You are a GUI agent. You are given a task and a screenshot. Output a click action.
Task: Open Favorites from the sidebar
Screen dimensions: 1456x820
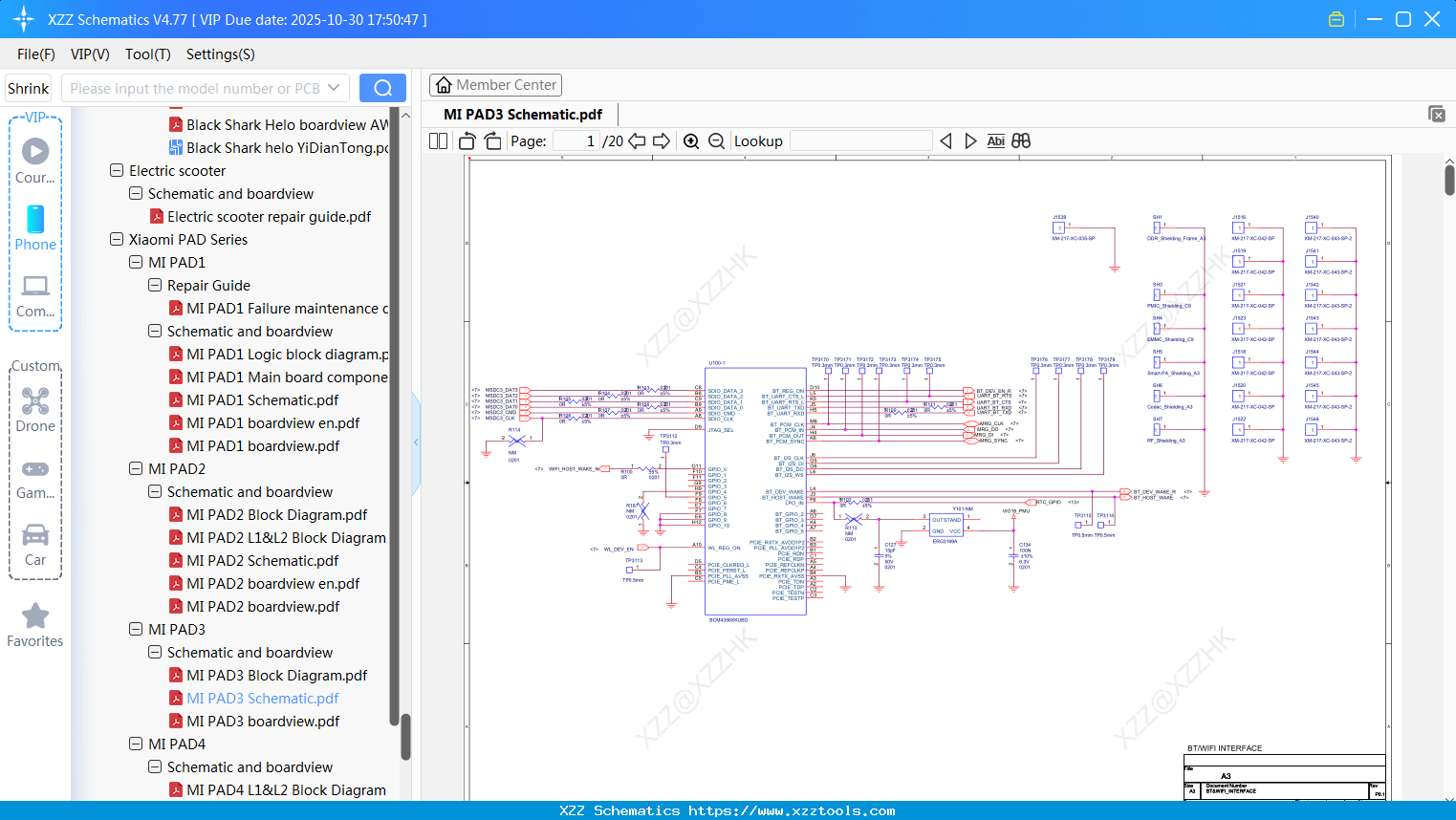coord(35,625)
